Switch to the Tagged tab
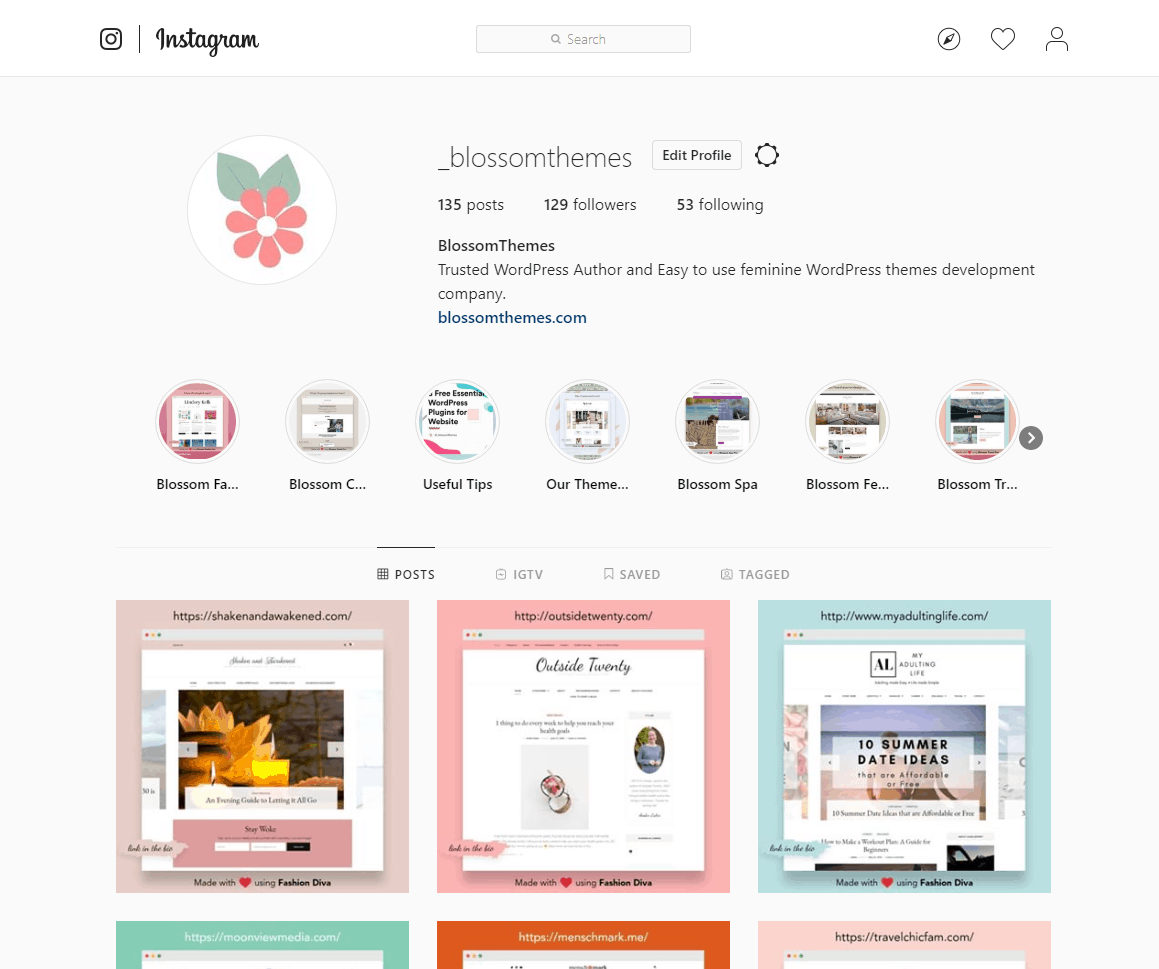 point(755,574)
